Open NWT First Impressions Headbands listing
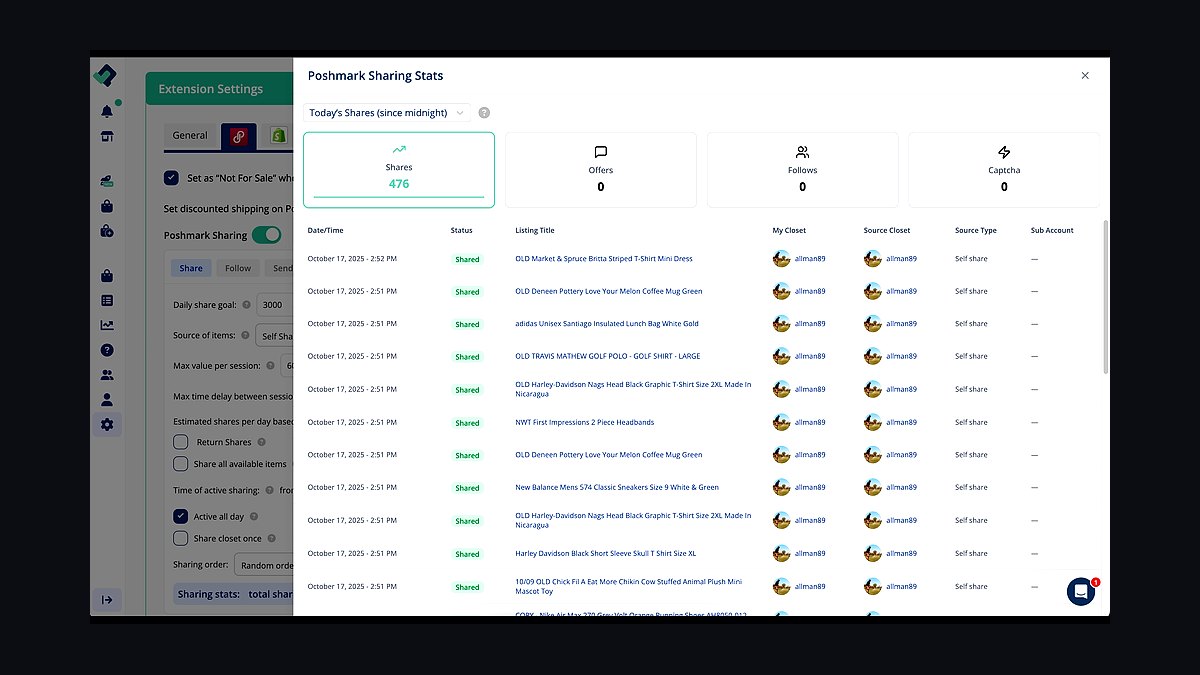Viewport: 1200px width, 675px height. 585,422
